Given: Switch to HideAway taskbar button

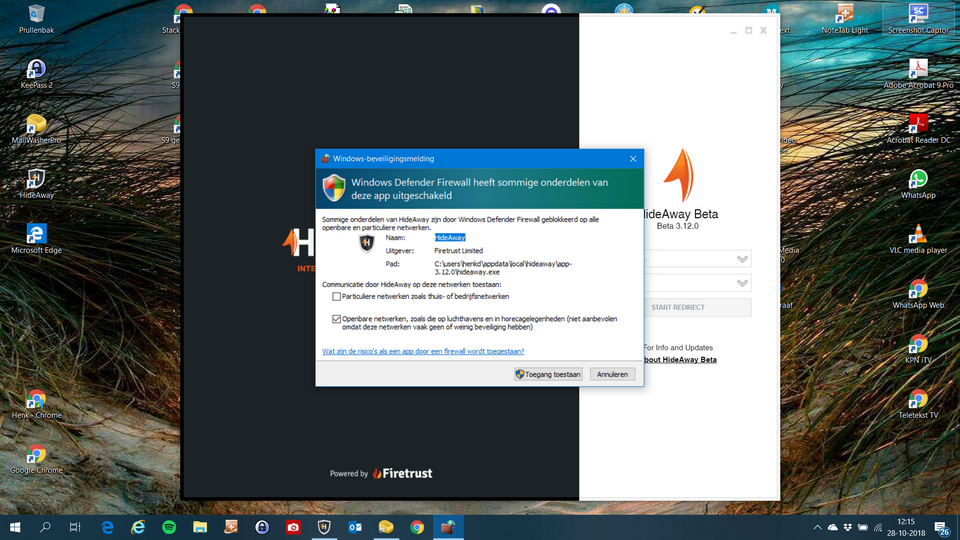Looking at the screenshot, I should [x=324, y=527].
